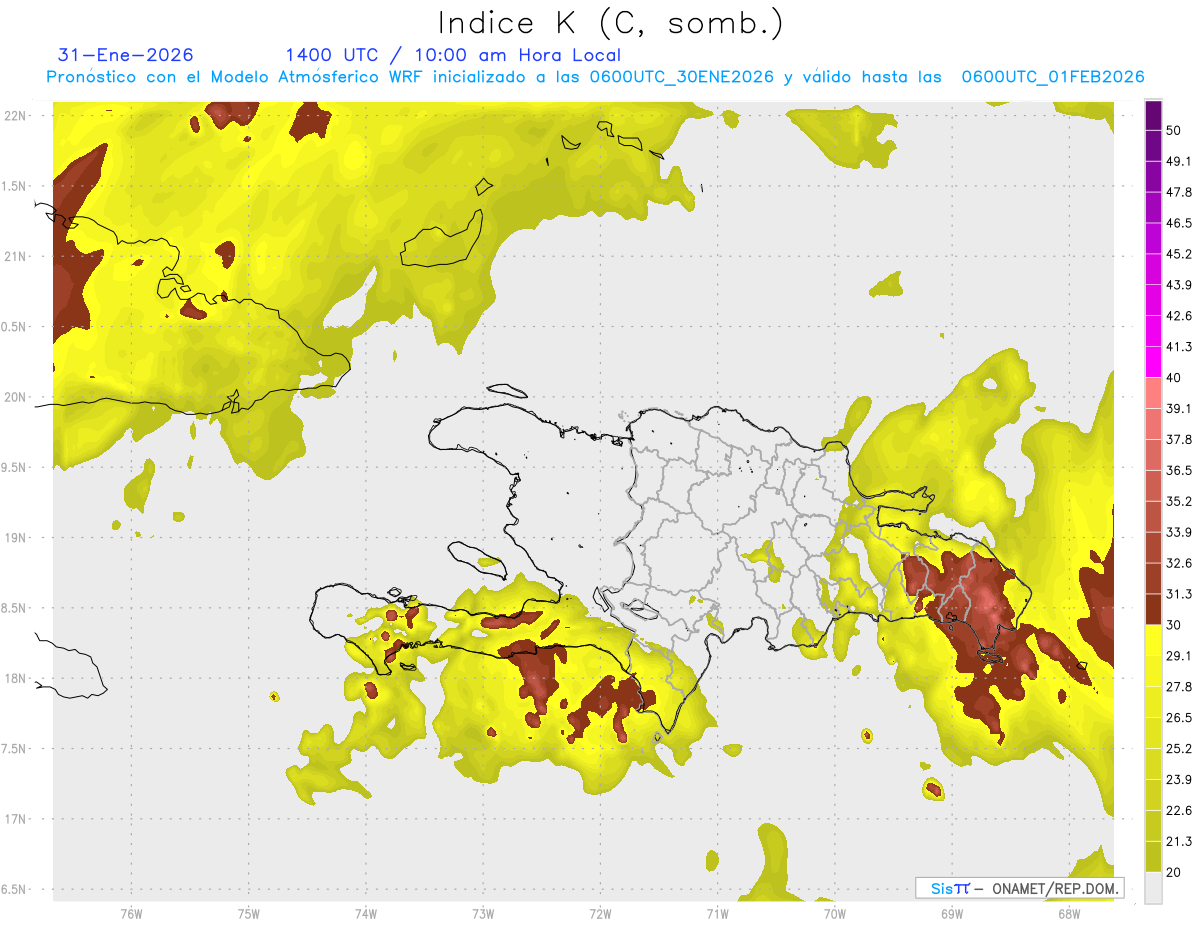The height and width of the screenshot is (927, 1200).
Task: Click the '68W' longitude label
Action: click(1068, 914)
